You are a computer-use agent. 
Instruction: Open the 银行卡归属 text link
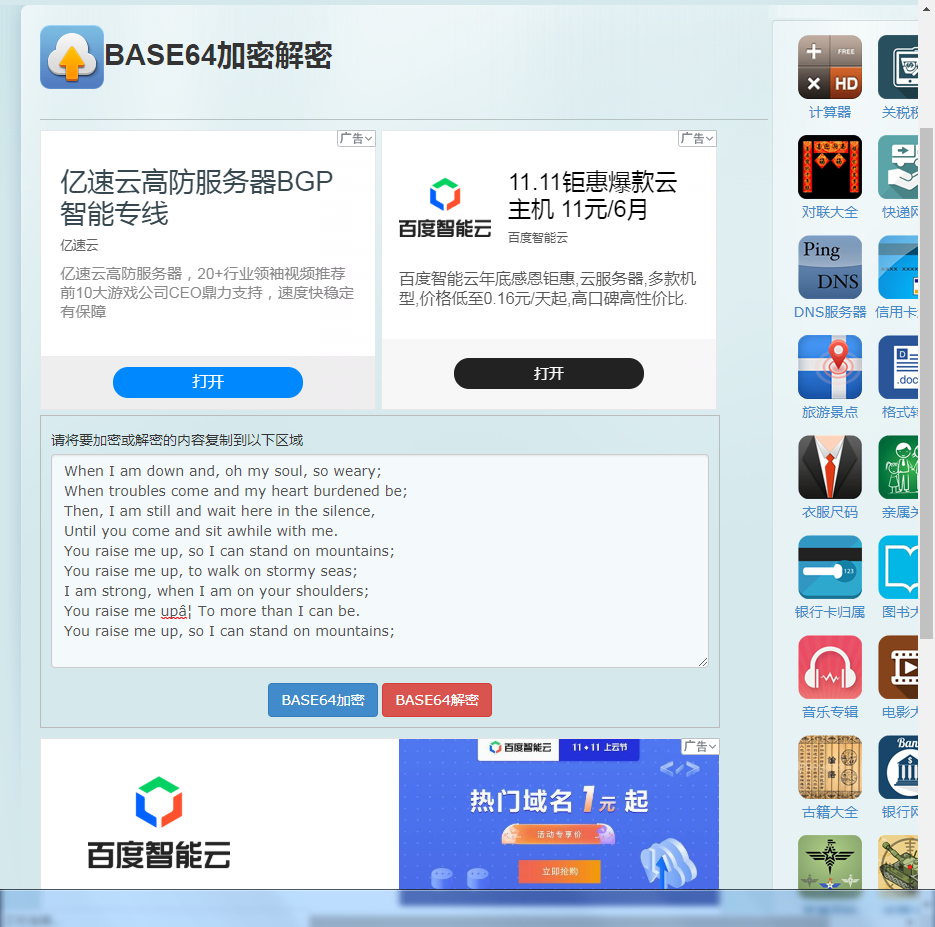(x=829, y=612)
